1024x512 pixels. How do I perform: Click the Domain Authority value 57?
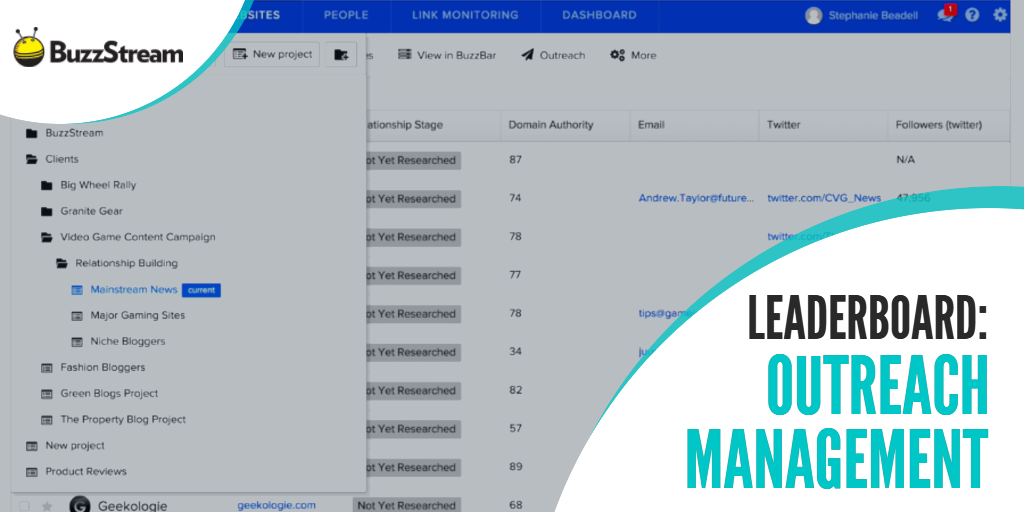click(515, 428)
